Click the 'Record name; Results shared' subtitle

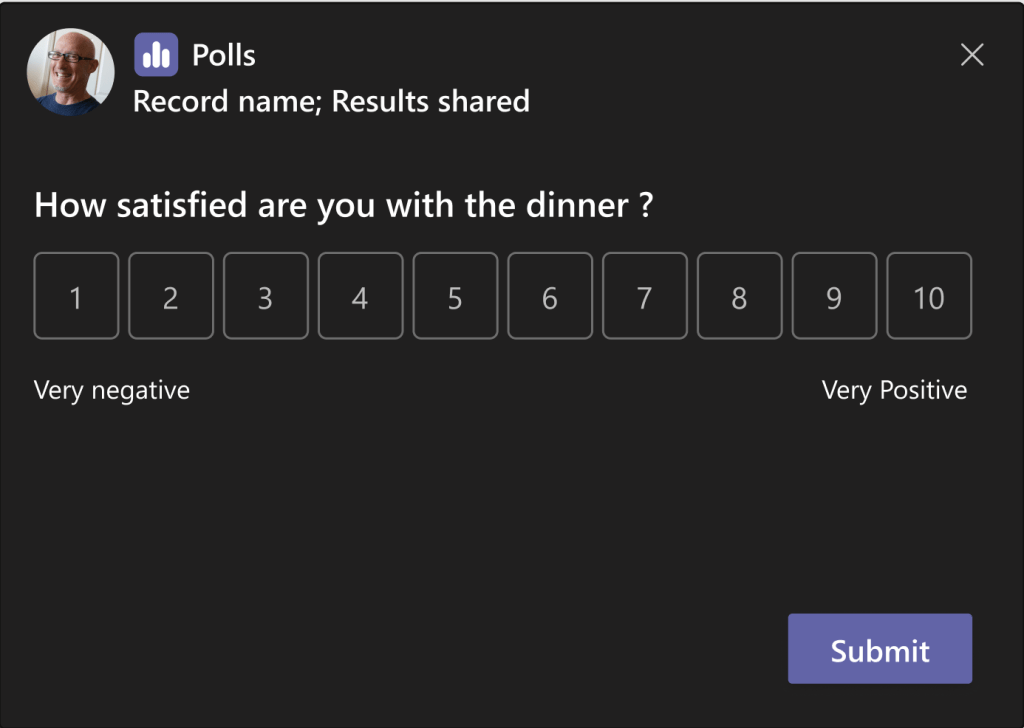pyautogui.click(x=331, y=101)
